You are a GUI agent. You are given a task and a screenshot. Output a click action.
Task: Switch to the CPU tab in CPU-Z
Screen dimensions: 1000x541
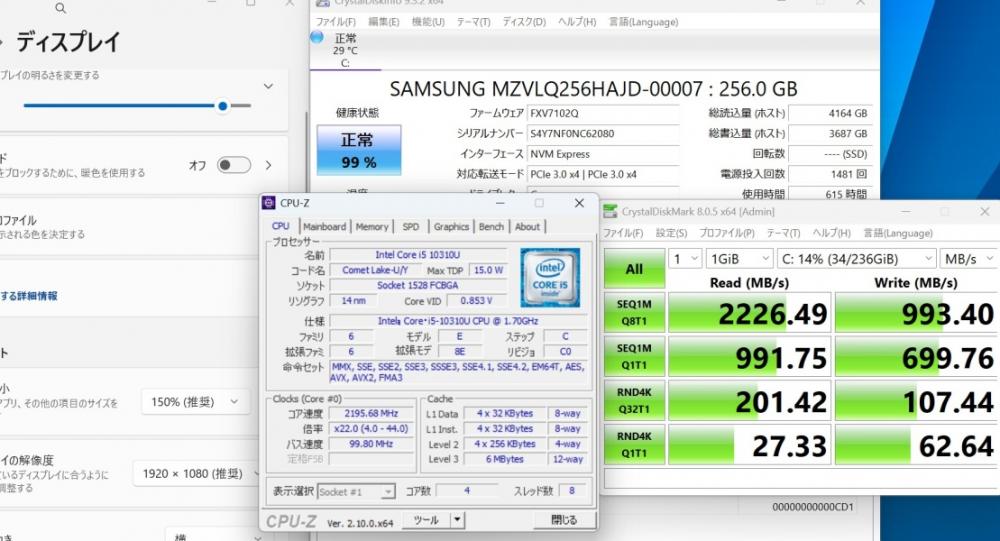coord(281,226)
